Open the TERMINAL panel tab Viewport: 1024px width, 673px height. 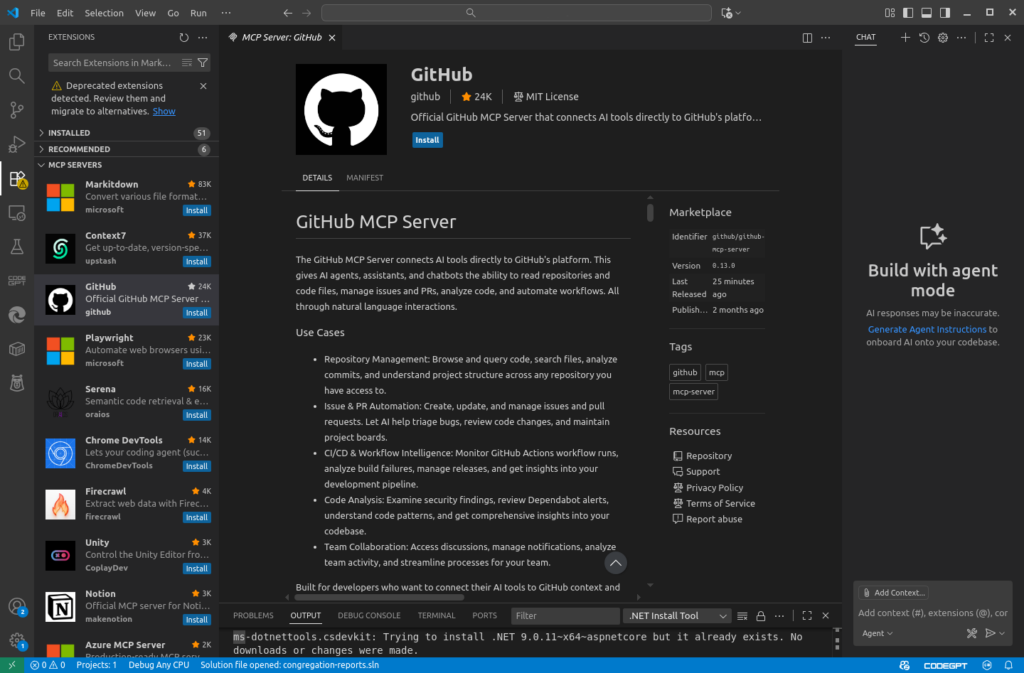[436, 615]
